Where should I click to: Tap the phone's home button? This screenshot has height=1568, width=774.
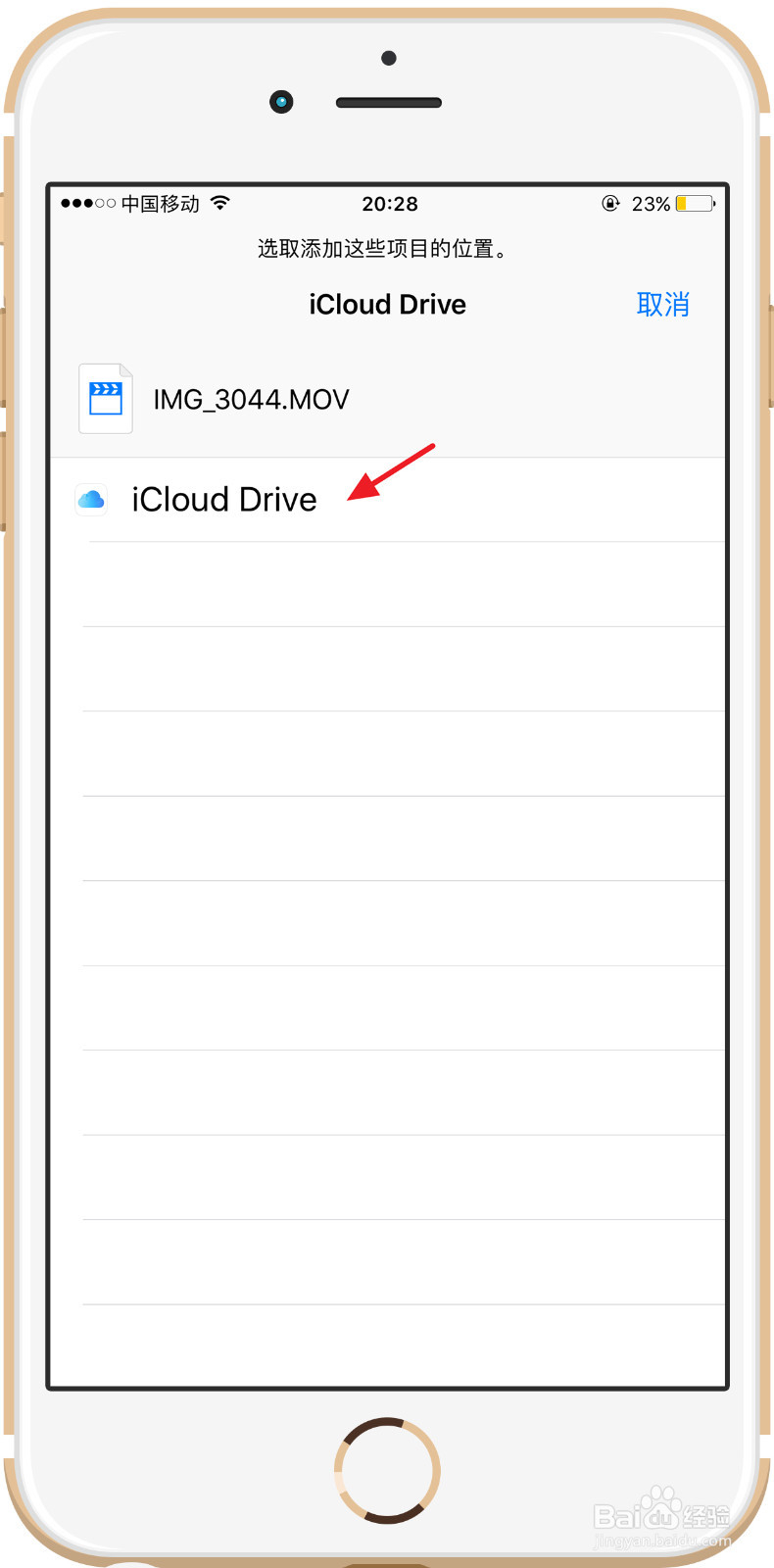(x=387, y=1470)
